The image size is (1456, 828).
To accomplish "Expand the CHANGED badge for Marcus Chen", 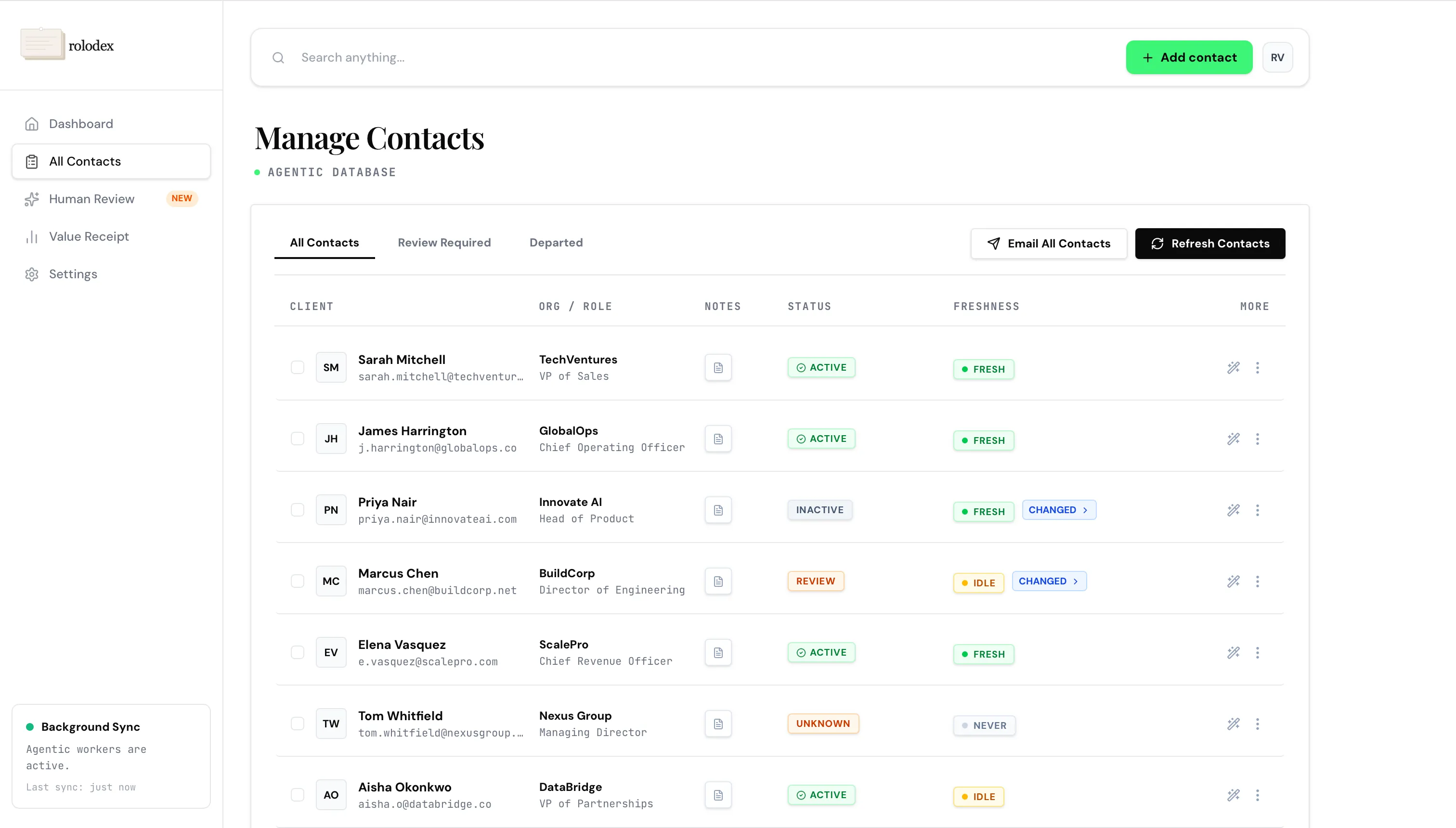I will (x=1049, y=581).
